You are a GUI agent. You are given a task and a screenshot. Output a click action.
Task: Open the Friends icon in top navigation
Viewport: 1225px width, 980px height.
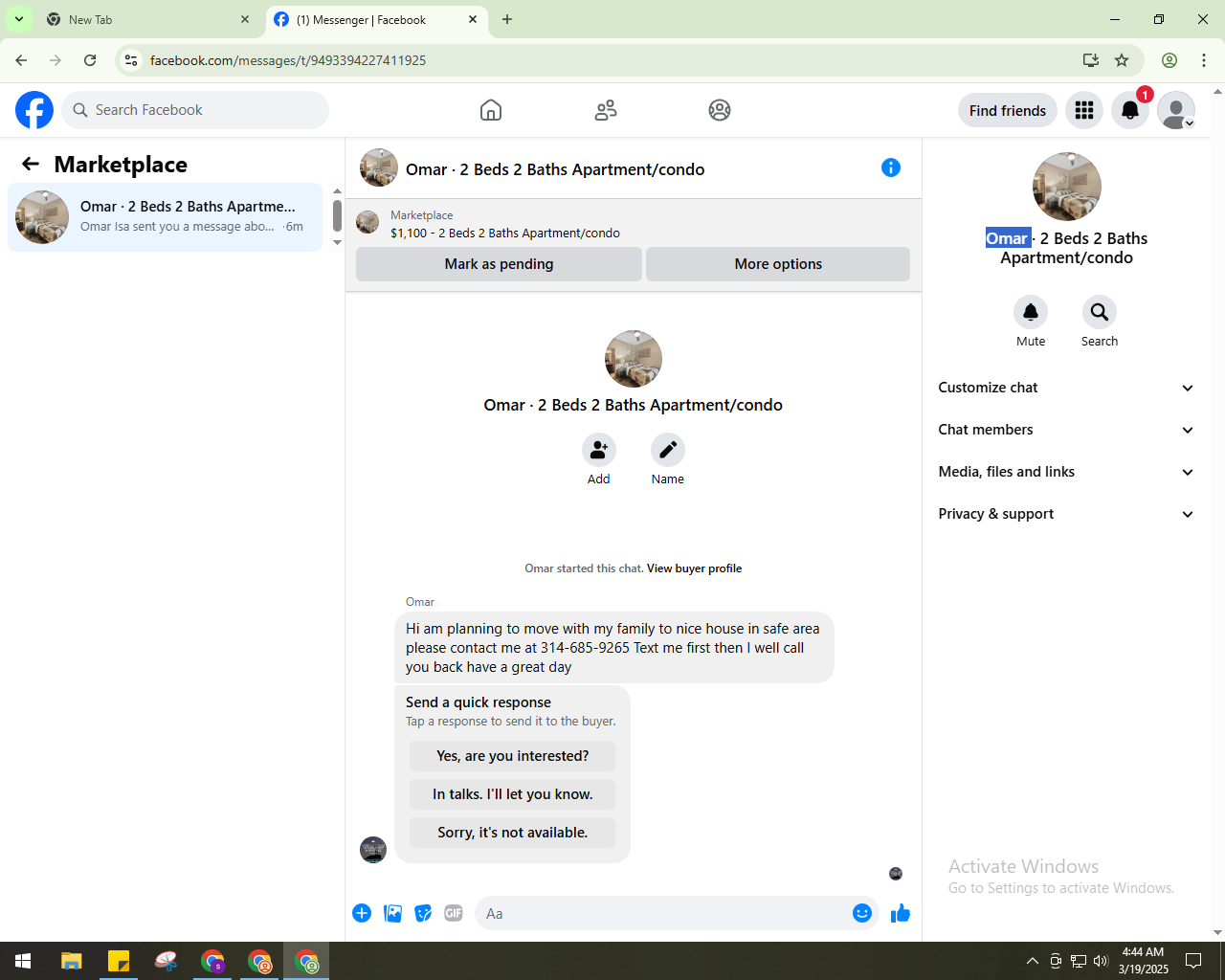click(606, 110)
